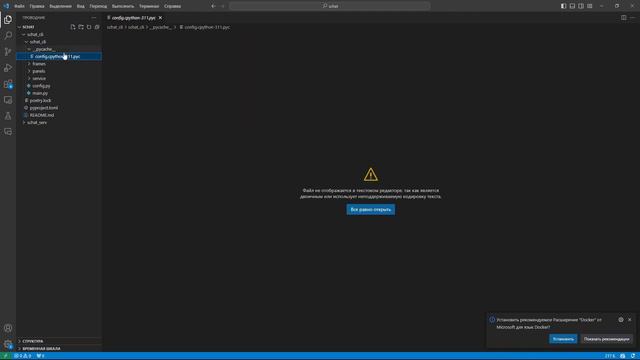Split the editor to the right

(624, 18)
